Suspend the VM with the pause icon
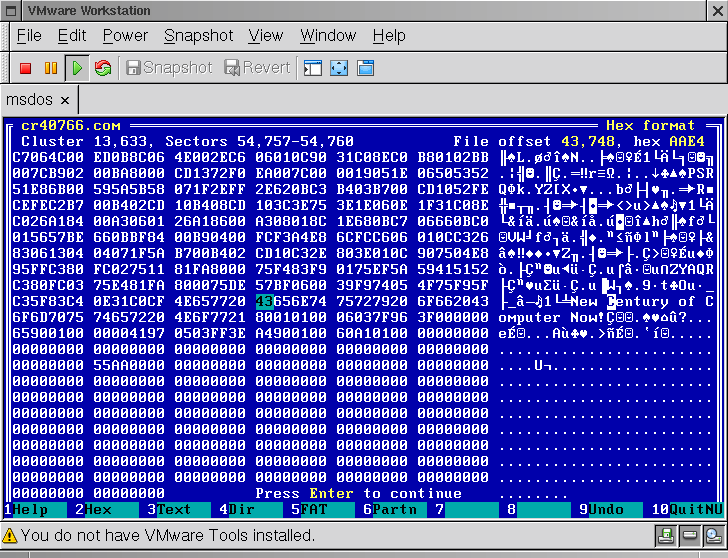Viewport: 728px width, 558px height. (51, 68)
